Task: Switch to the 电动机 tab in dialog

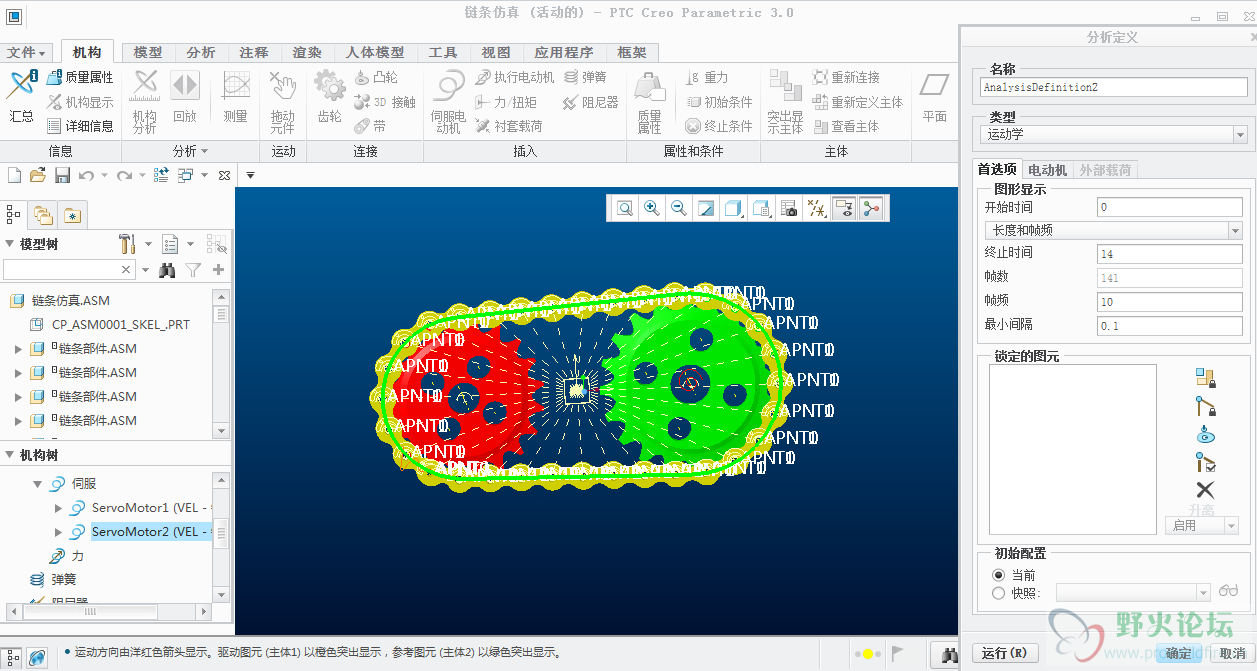Action: pyautogui.click(x=1048, y=170)
